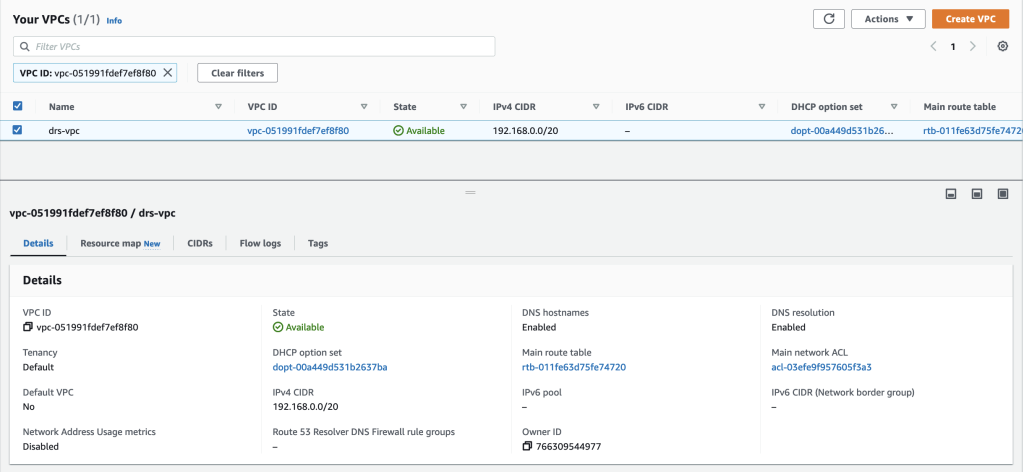Expand split panel to full height
This screenshot has height=472, width=1024.
(x=1002, y=194)
